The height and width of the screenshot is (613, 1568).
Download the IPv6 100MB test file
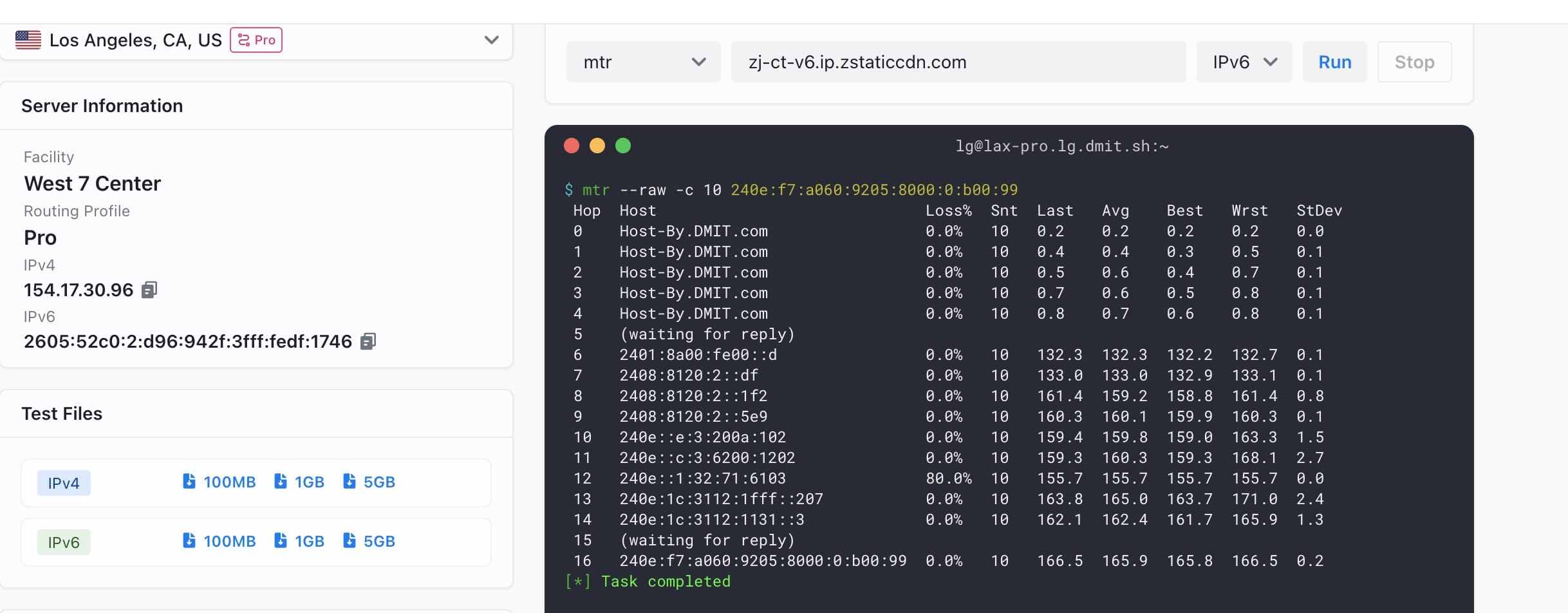coord(219,541)
